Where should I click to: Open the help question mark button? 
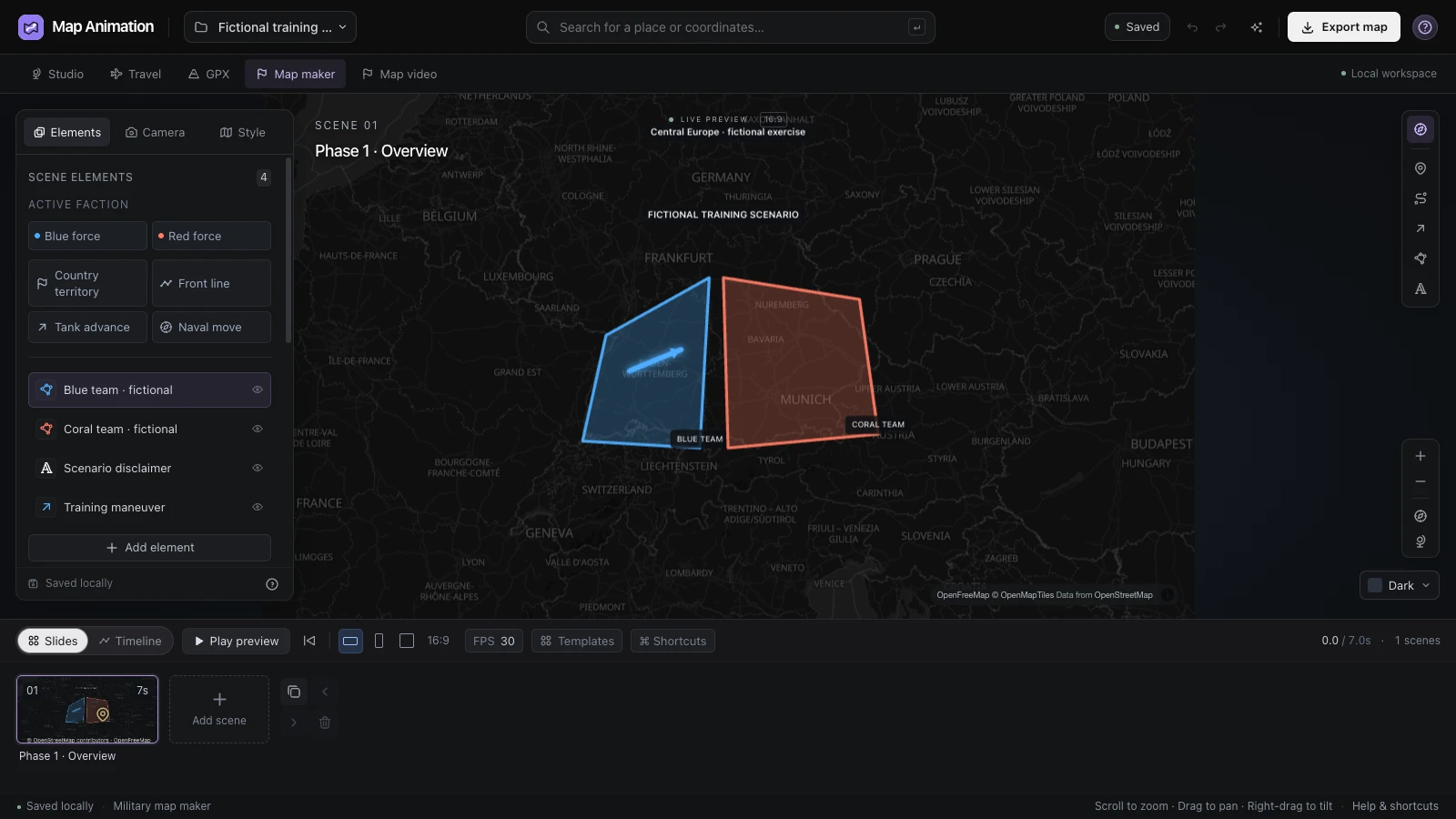click(1425, 27)
